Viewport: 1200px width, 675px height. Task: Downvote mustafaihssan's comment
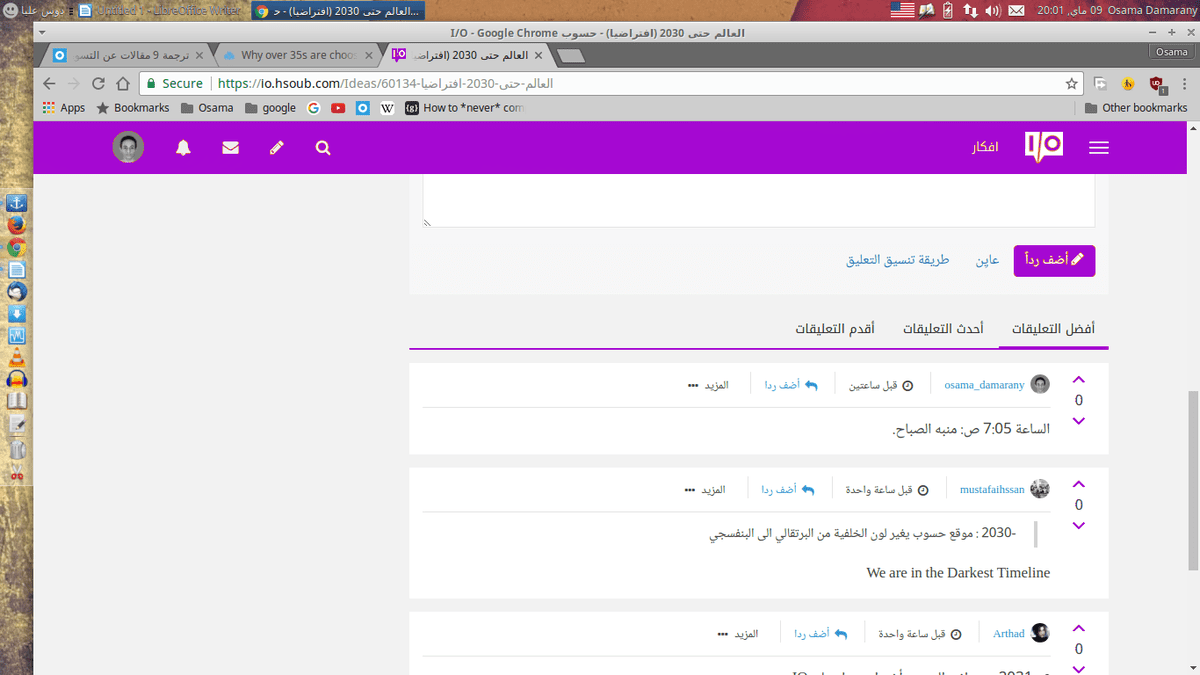coord(1078,526)
